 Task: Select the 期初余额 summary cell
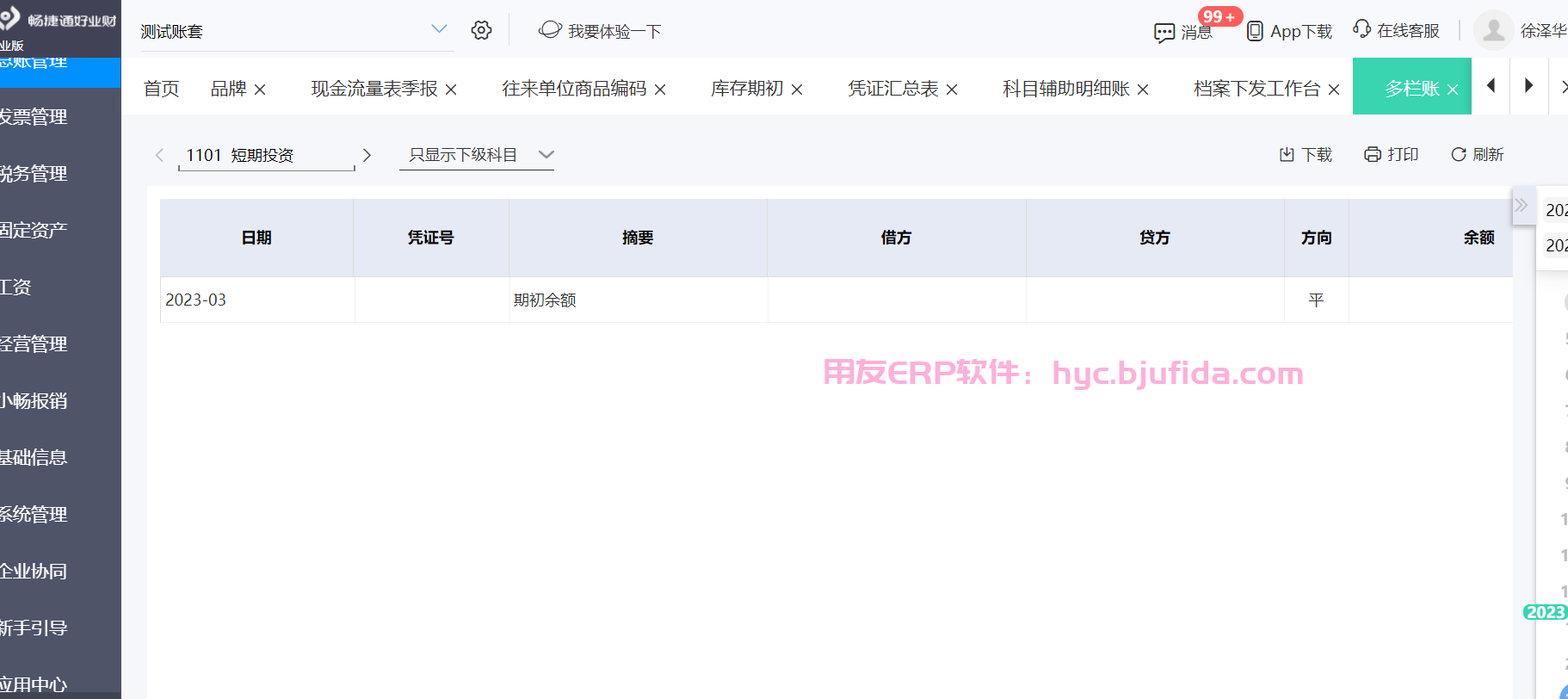coord(639,300)
